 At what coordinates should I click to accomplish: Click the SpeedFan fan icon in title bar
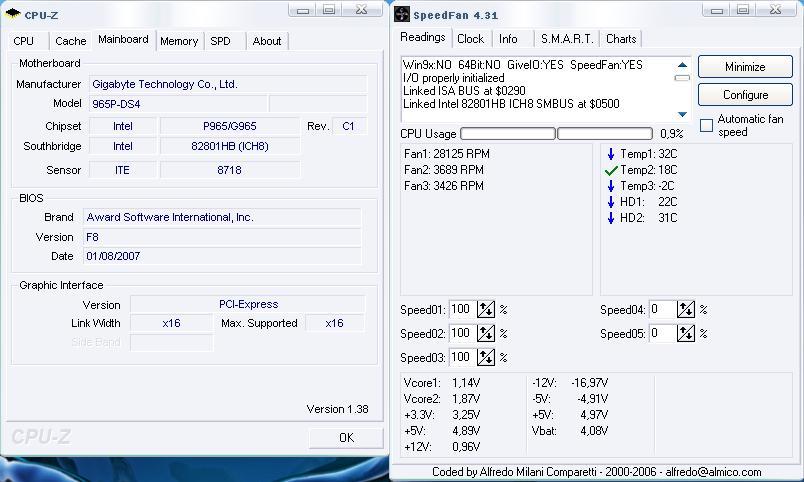click(401, 14)
